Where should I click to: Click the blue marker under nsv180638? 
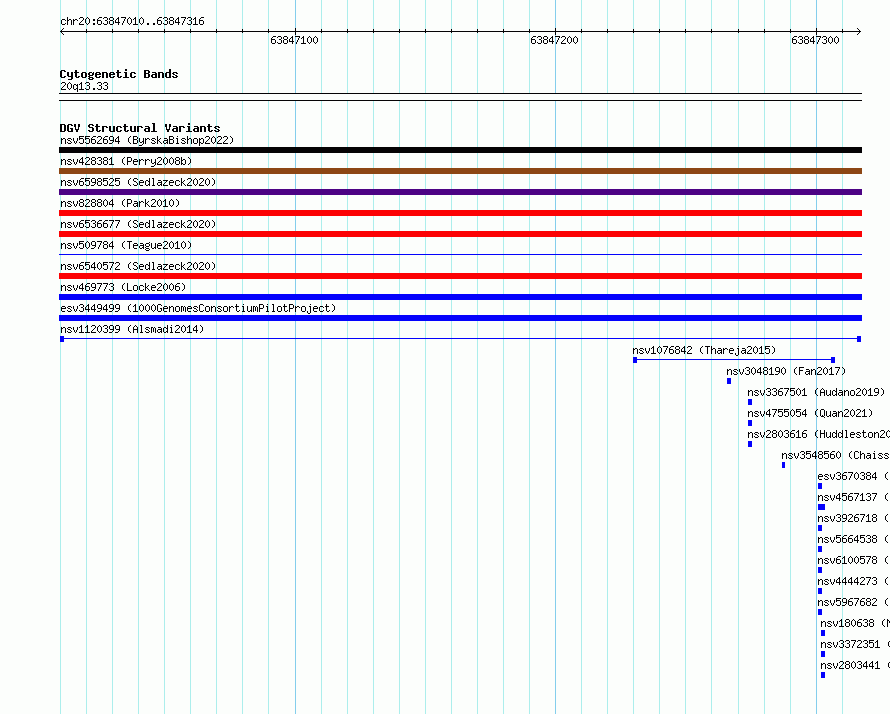[x=823, y=633]
